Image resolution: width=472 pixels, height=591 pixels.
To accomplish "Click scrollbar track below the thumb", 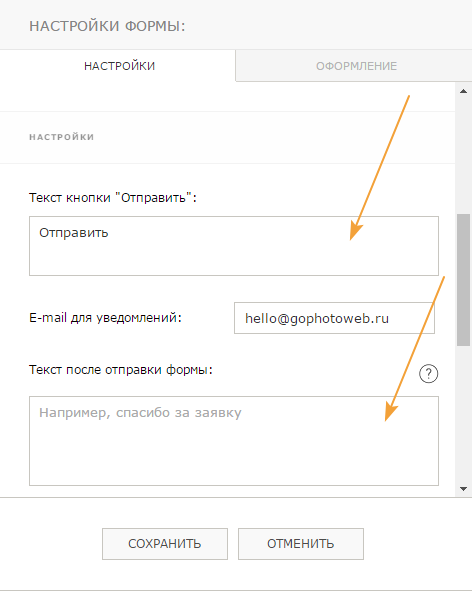I will pyautogui.click(x=463, y=415).
